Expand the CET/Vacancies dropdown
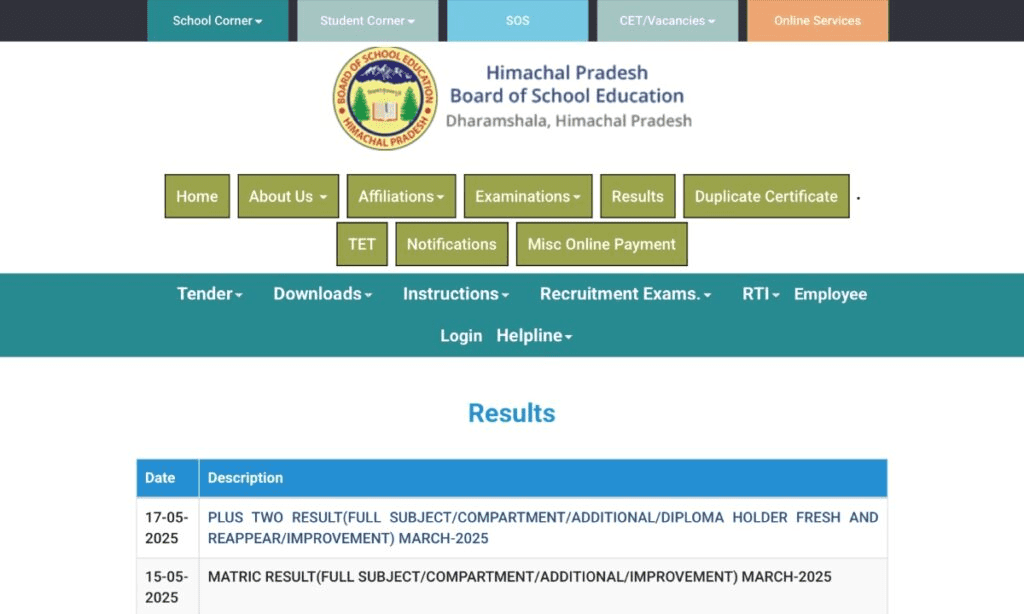Viewport: 1024px width, 614px height. (667, 21)
